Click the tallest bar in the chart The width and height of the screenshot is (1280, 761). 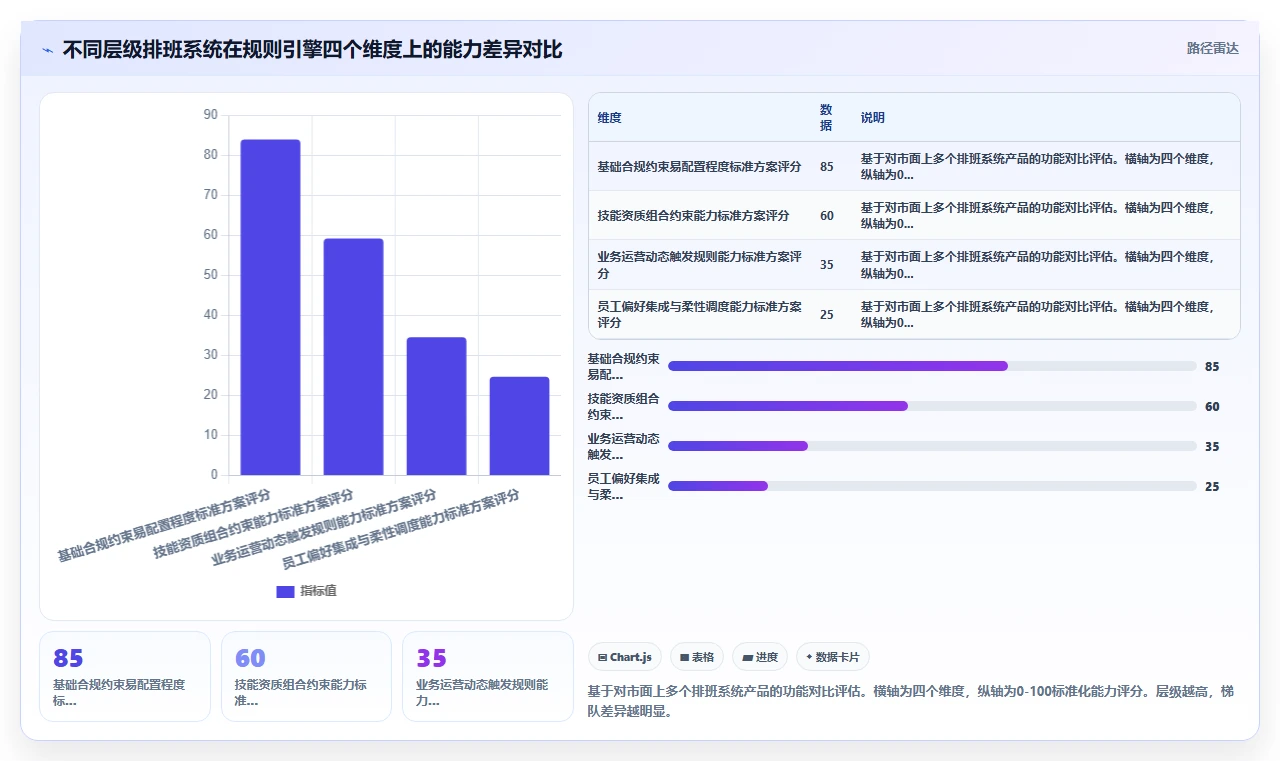click(270, 307)
